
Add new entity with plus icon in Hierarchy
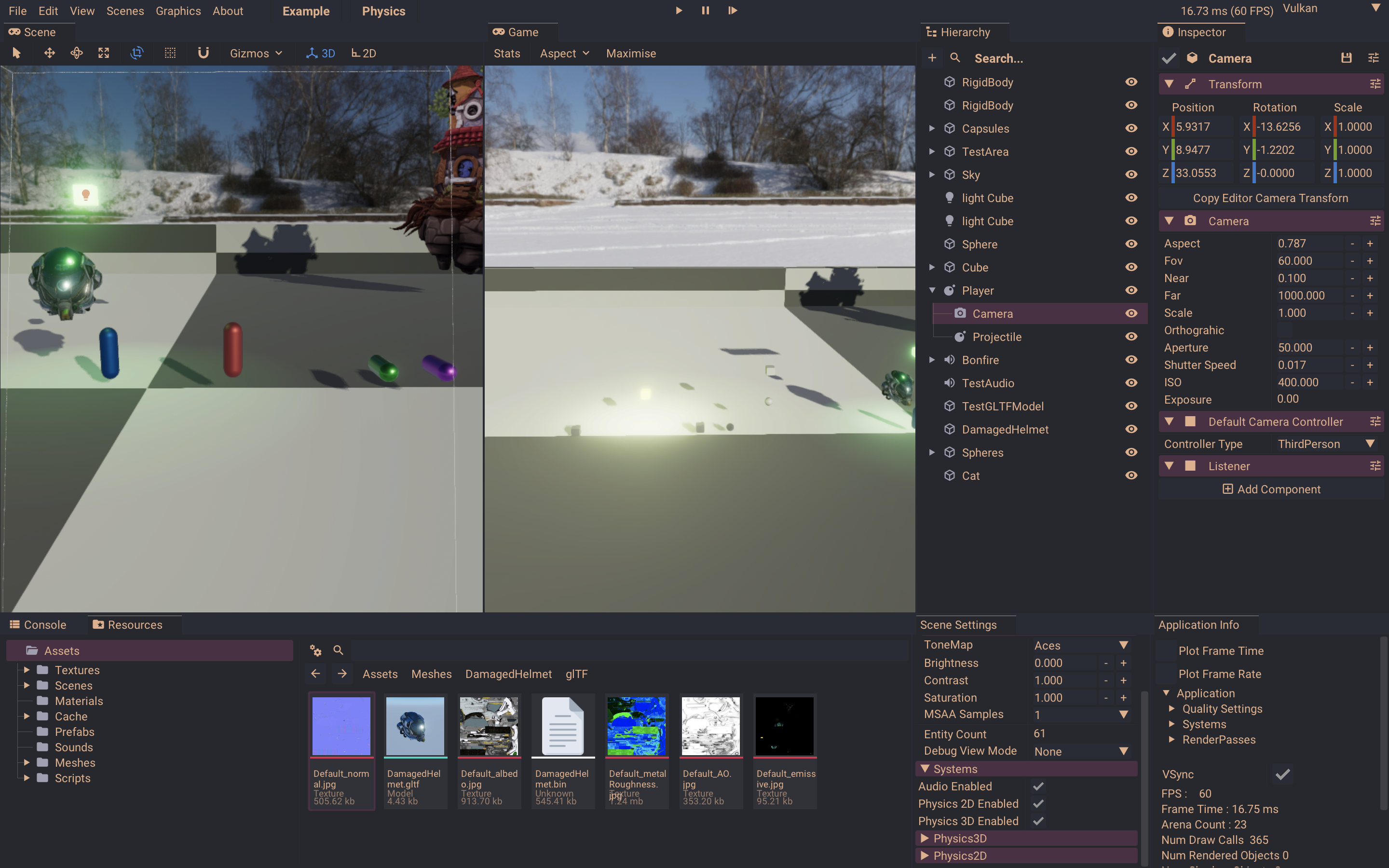click(x=932, y=58)
